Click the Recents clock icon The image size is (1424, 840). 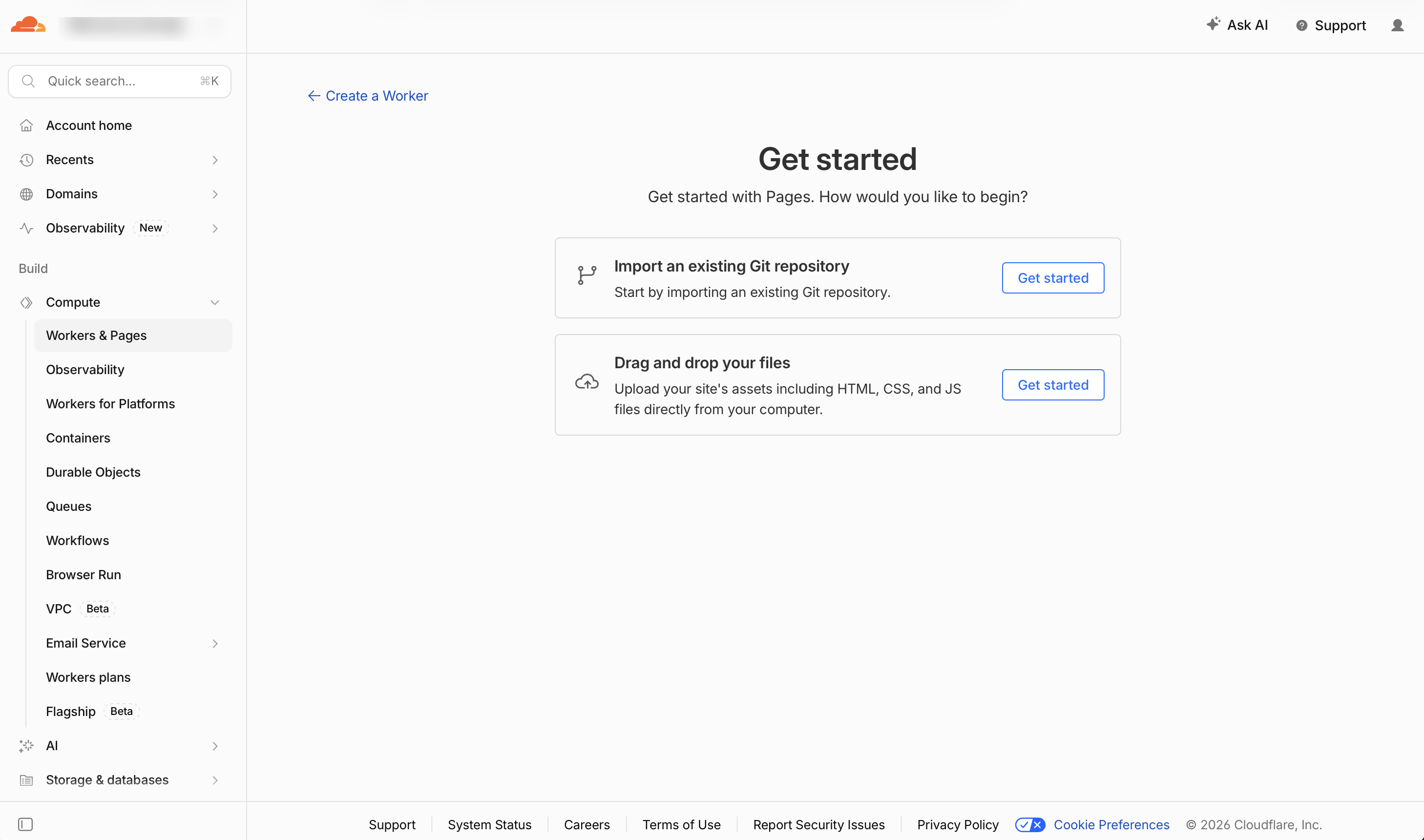click(x=26, y=160)
